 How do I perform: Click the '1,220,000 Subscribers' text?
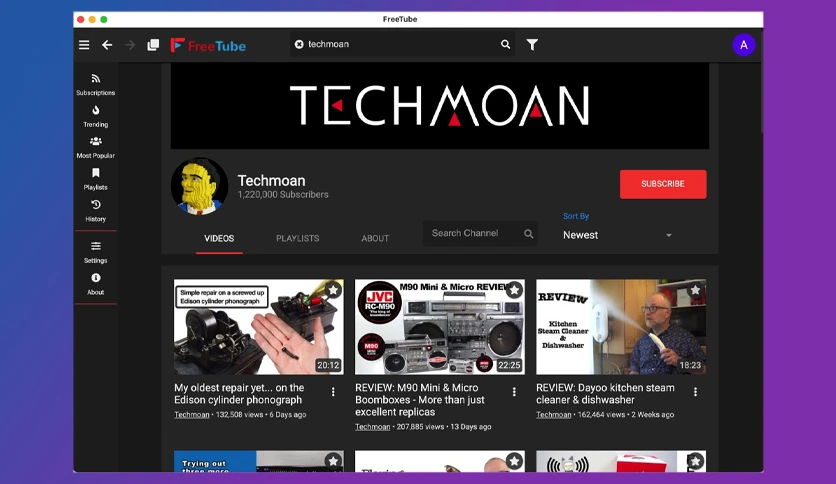(x=283, y=195)
